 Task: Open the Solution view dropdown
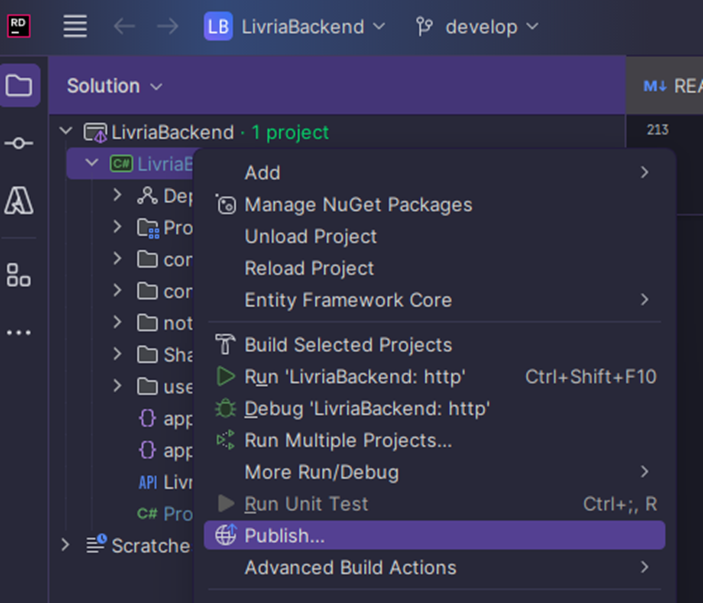114,86
